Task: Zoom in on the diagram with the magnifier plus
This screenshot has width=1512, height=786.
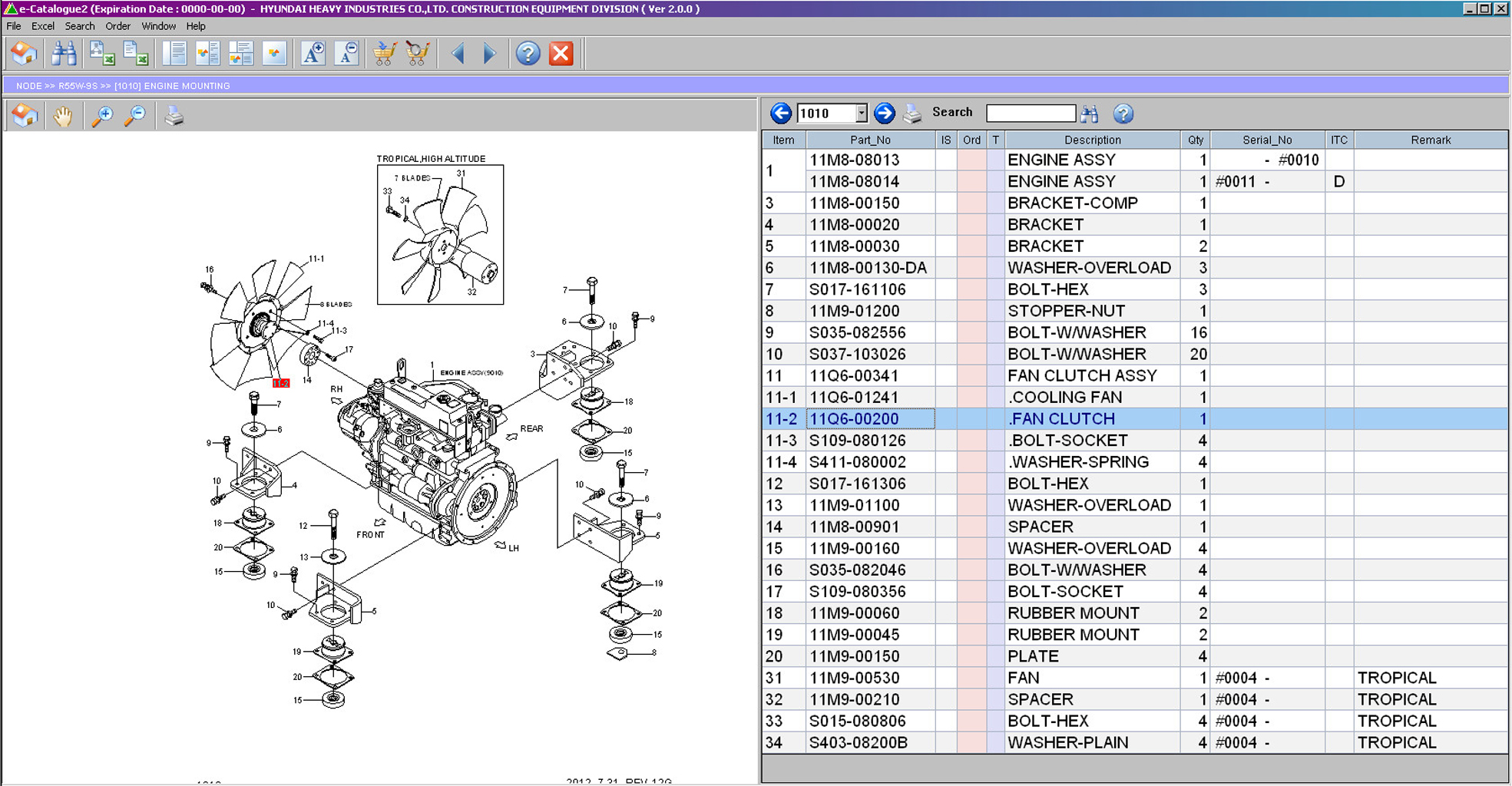Action: pyautogui.click(x=101, y=116)
